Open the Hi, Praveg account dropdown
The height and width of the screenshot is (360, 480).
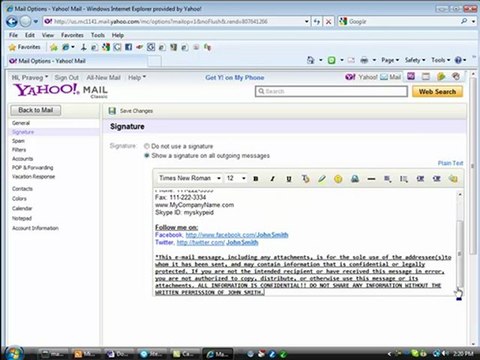click(30, 78)
